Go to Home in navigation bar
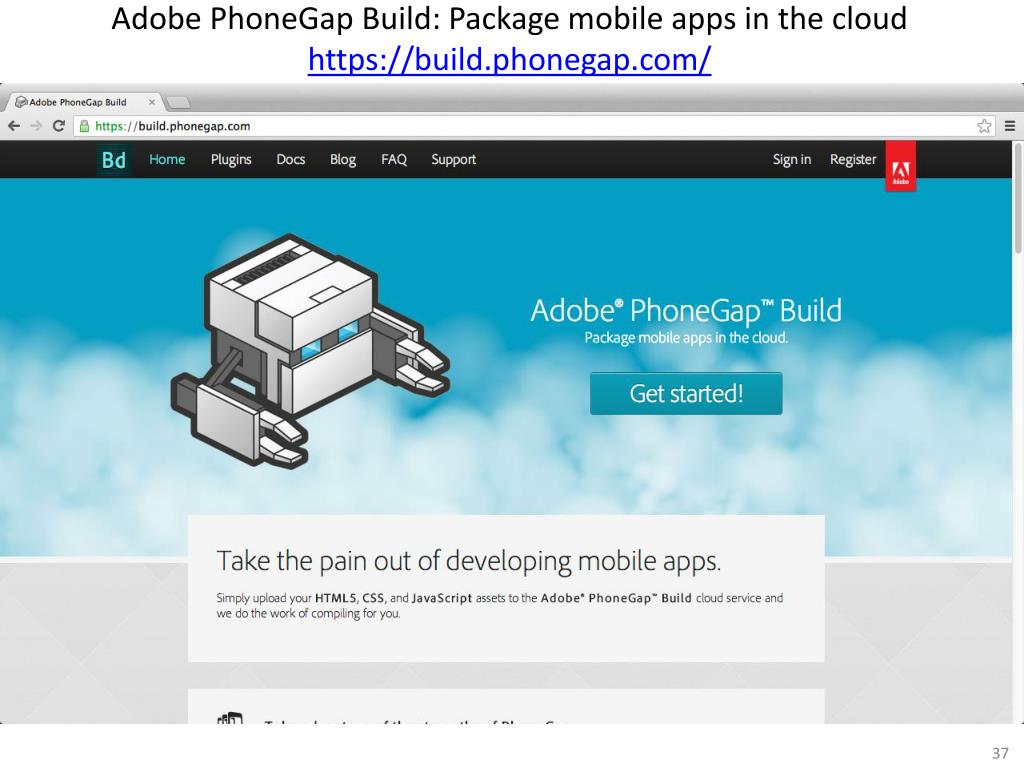Image resolution: width=1024 pixels, height=768 pixels. coord(167,159)
